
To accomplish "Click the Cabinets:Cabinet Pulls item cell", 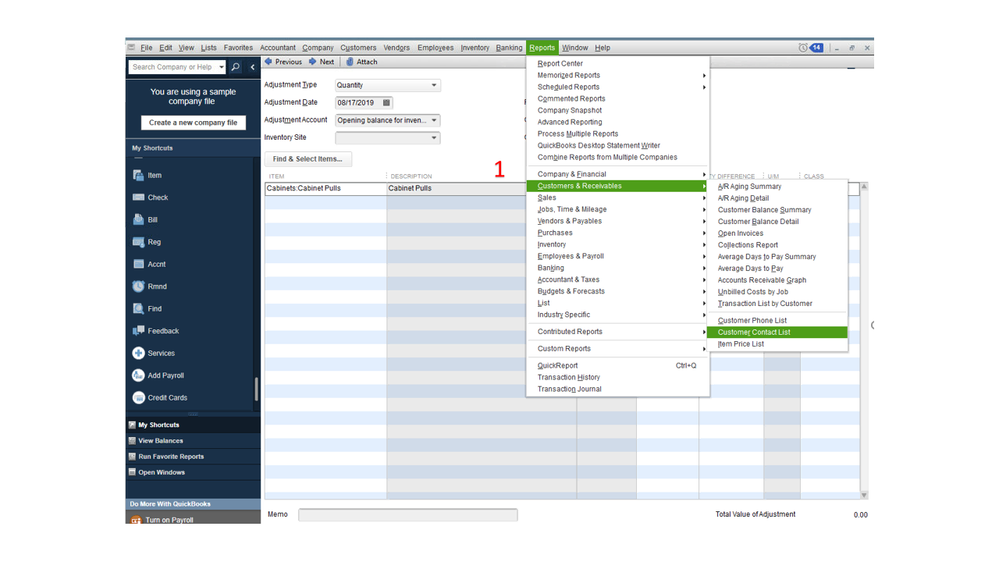I will 326,189.
